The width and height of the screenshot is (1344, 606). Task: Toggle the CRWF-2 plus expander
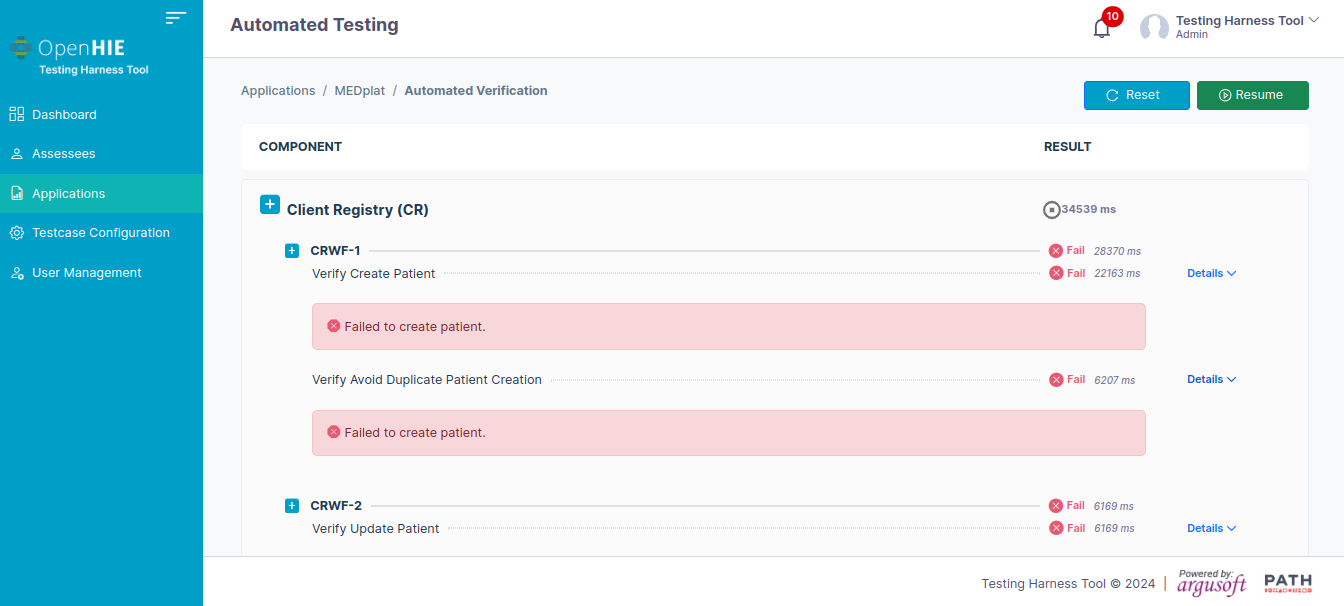coord(292,506)
